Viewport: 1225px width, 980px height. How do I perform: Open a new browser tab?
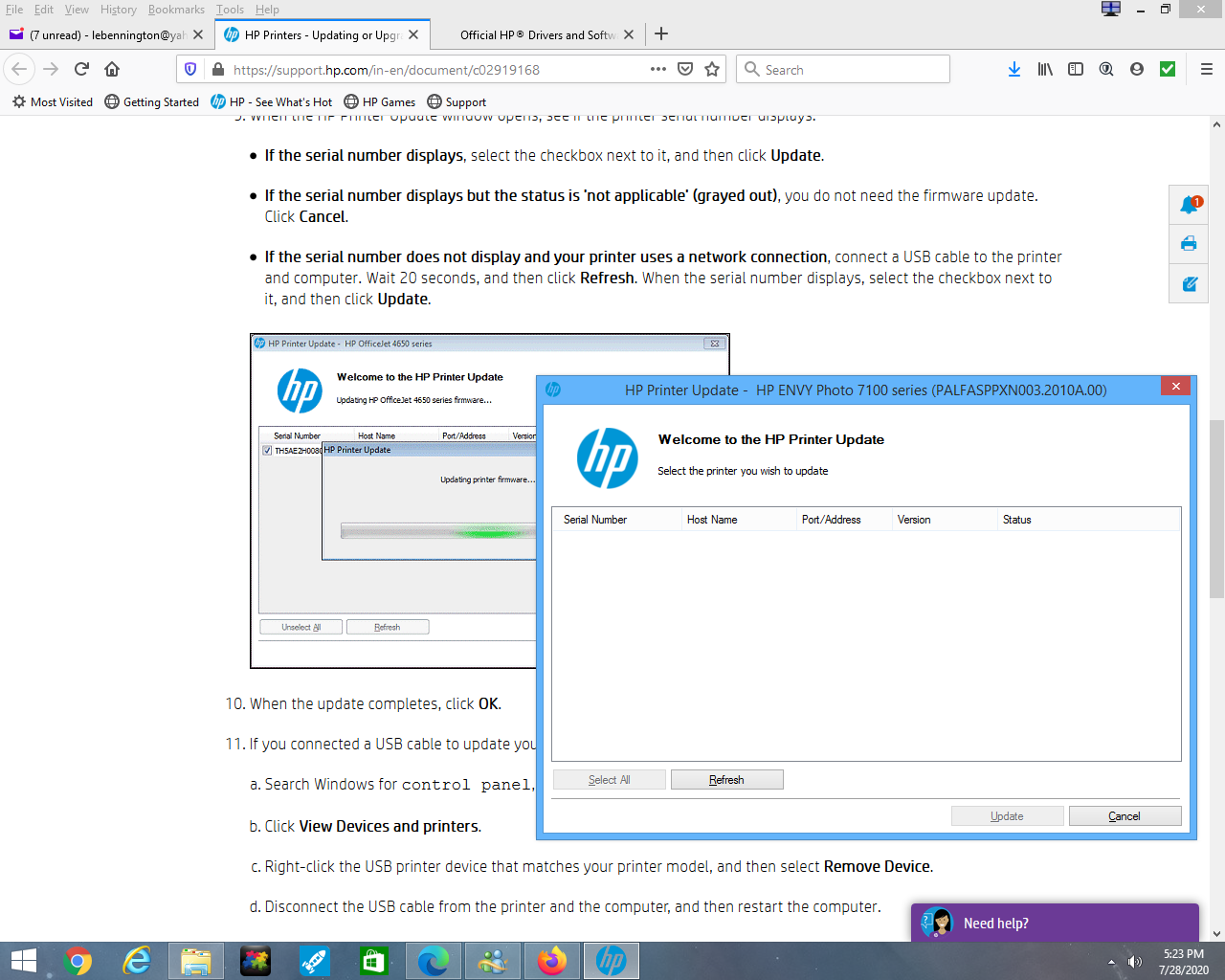pyautogui.click(x=661, y=34)
